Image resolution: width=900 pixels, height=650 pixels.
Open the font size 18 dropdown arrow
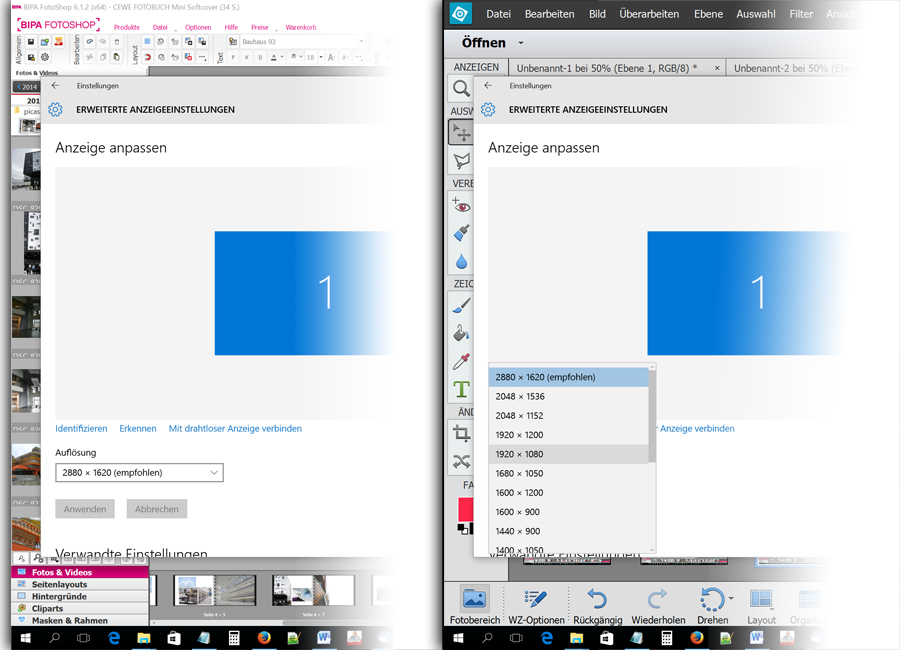pos(321,57)
